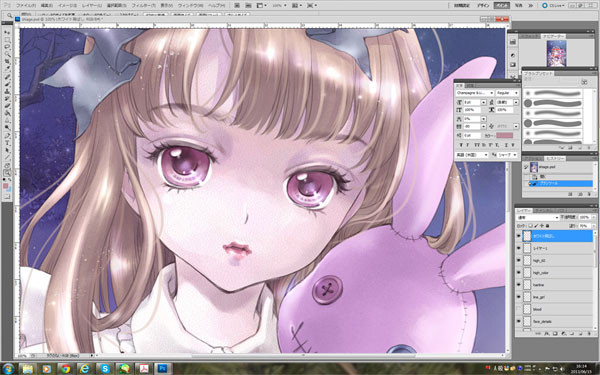600x375 pixels.
Task: Create a new layer group
Action: coord(572,334)
